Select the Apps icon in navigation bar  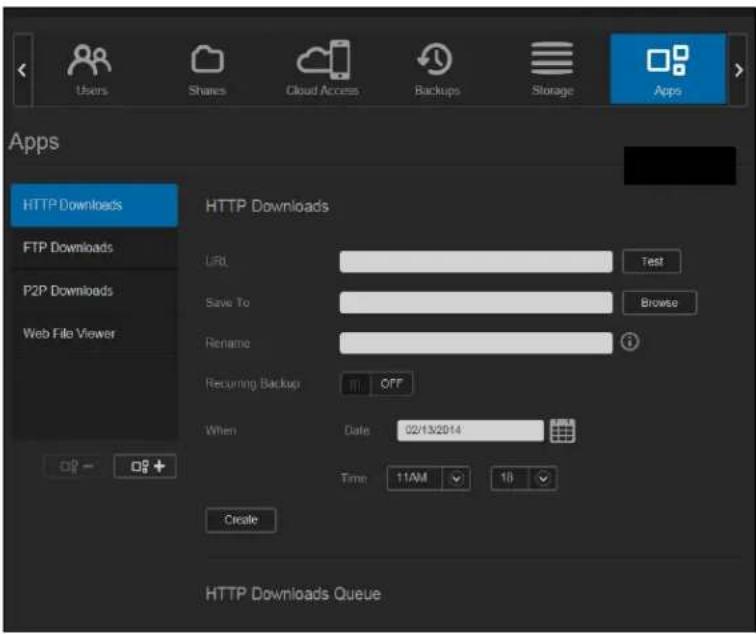(x=668, y=69)
